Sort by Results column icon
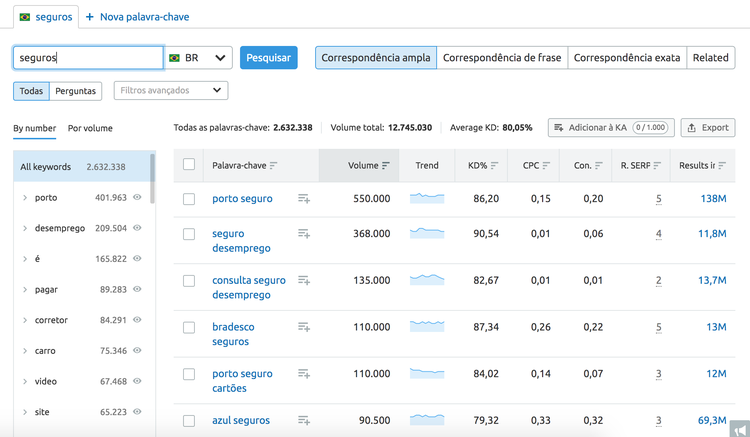Screen dimensions: 750x437 point(722,165)
